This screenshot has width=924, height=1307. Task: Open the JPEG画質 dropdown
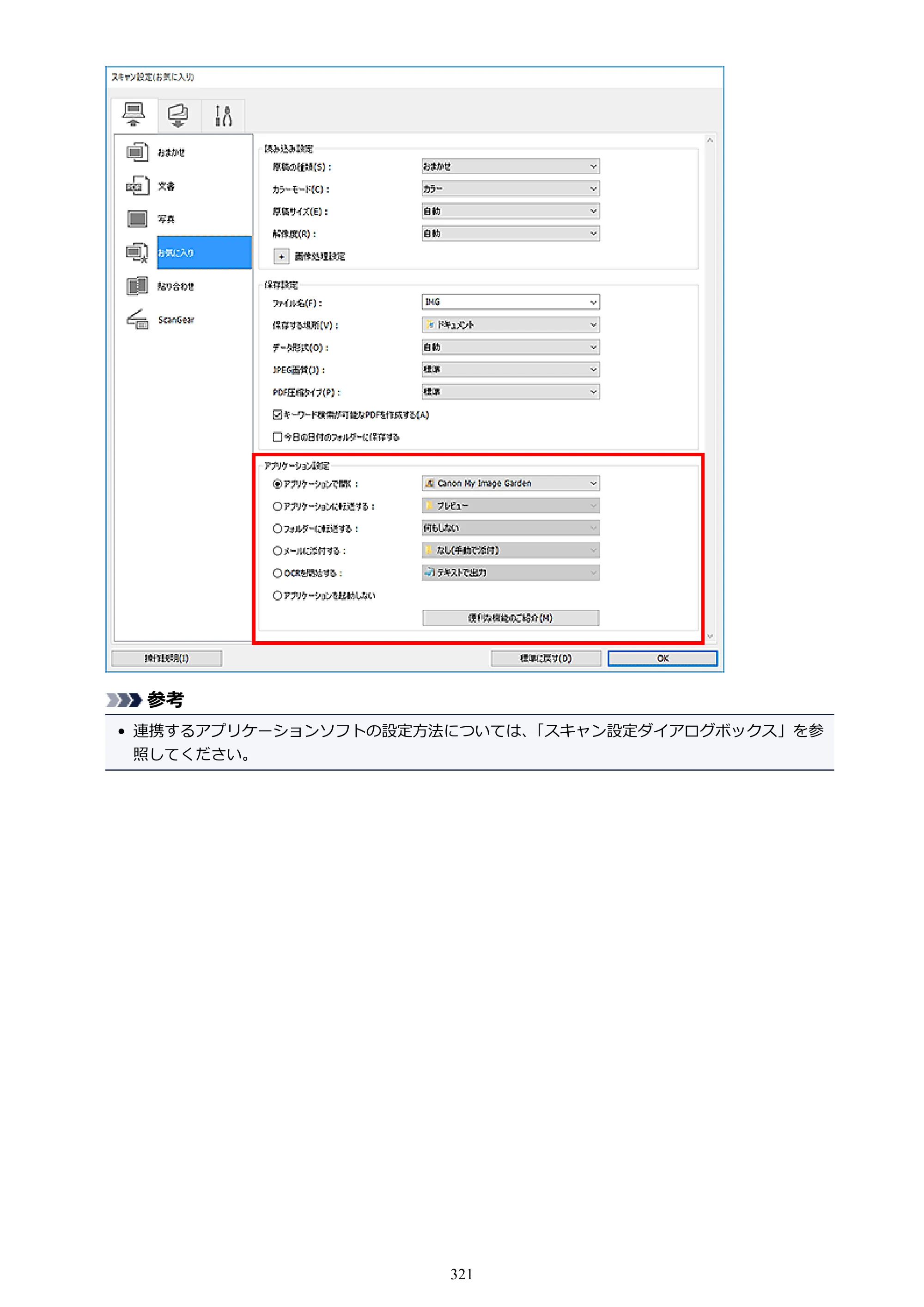coord(510,370)
